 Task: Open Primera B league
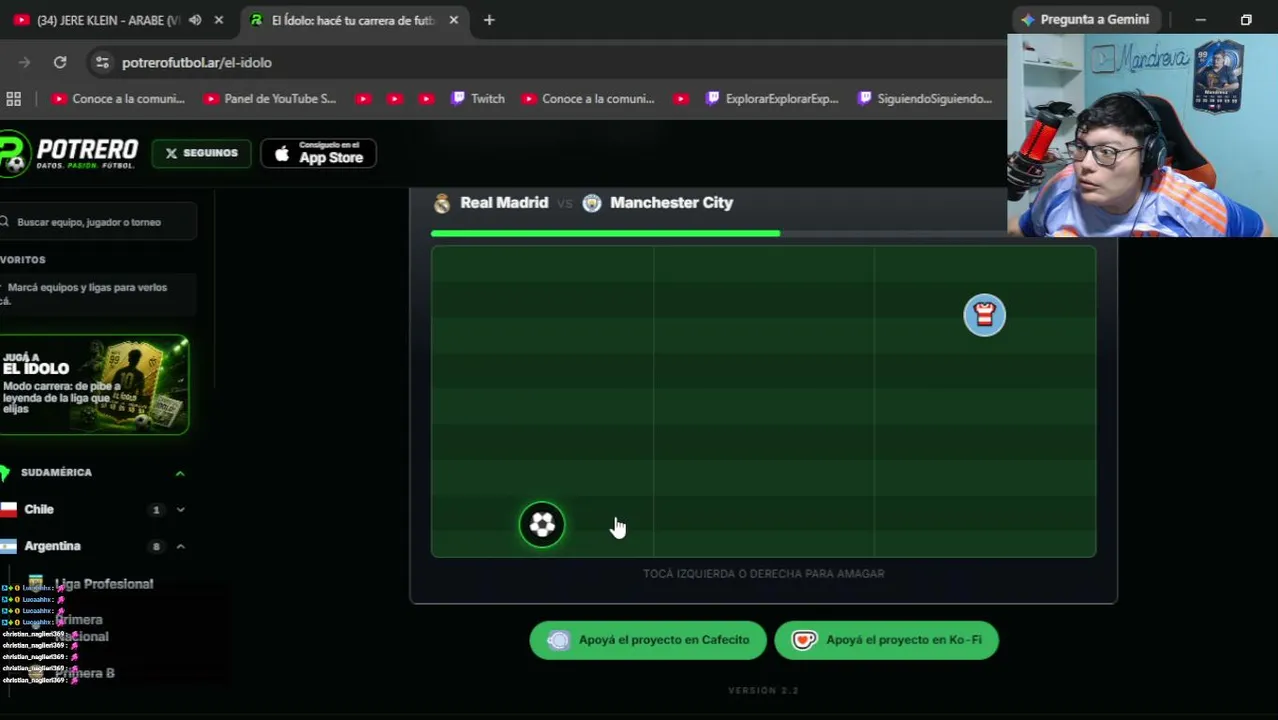[x=85, y=673]
